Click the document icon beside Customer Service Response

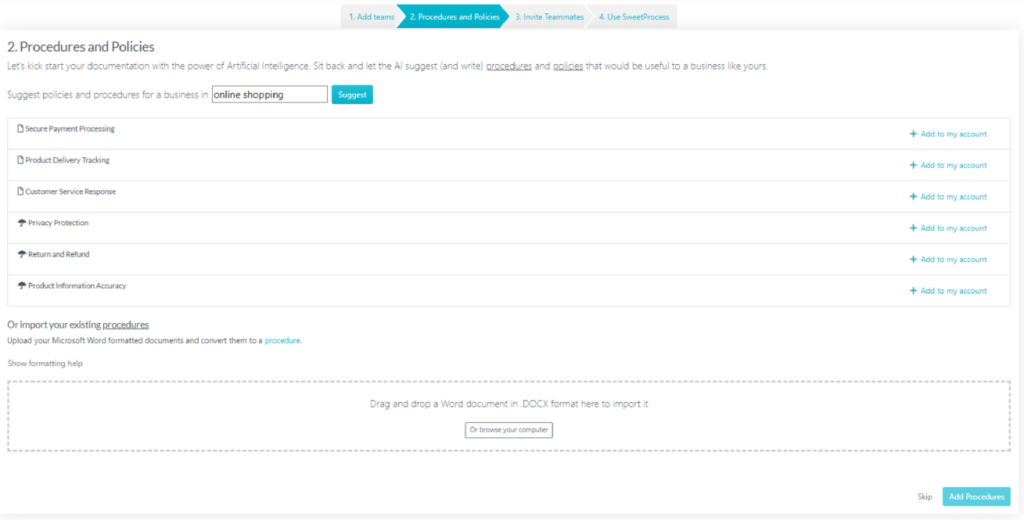20,191
